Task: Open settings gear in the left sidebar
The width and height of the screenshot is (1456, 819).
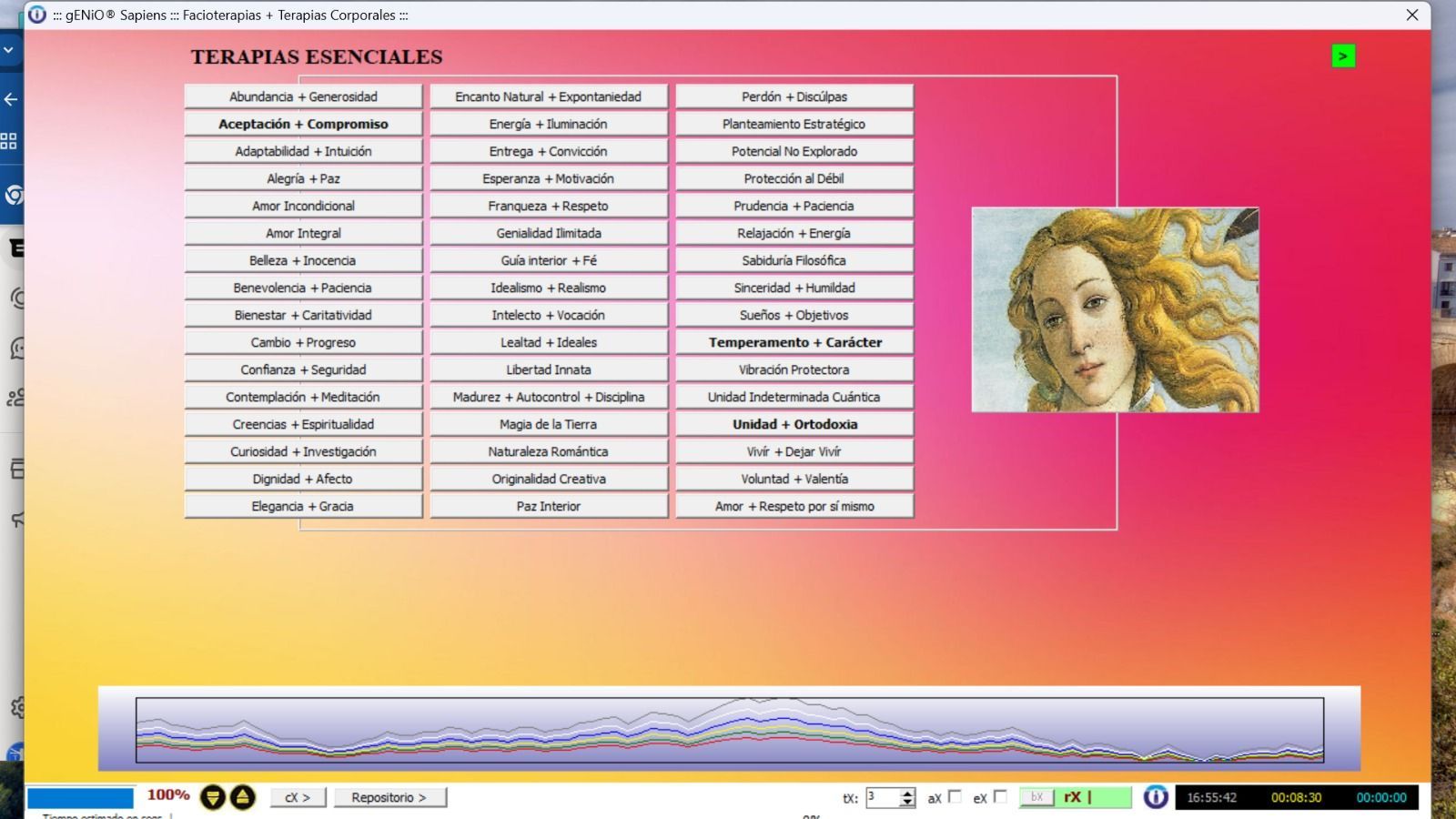Action: [16, 707]
